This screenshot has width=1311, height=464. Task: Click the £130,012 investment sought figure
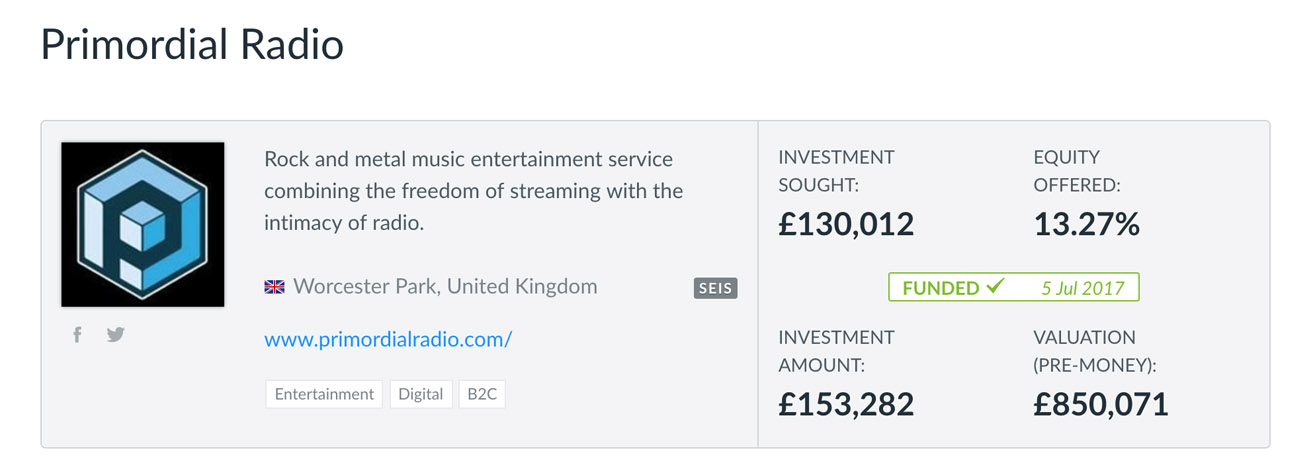[846, 223]
